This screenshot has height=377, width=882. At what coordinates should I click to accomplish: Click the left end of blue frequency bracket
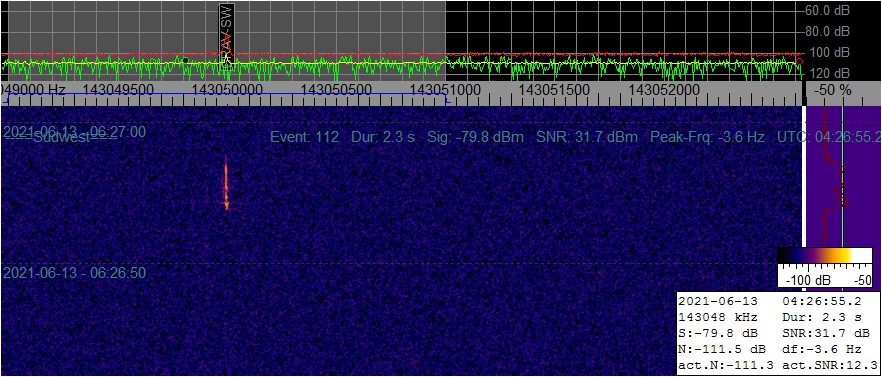coord(9,98)
